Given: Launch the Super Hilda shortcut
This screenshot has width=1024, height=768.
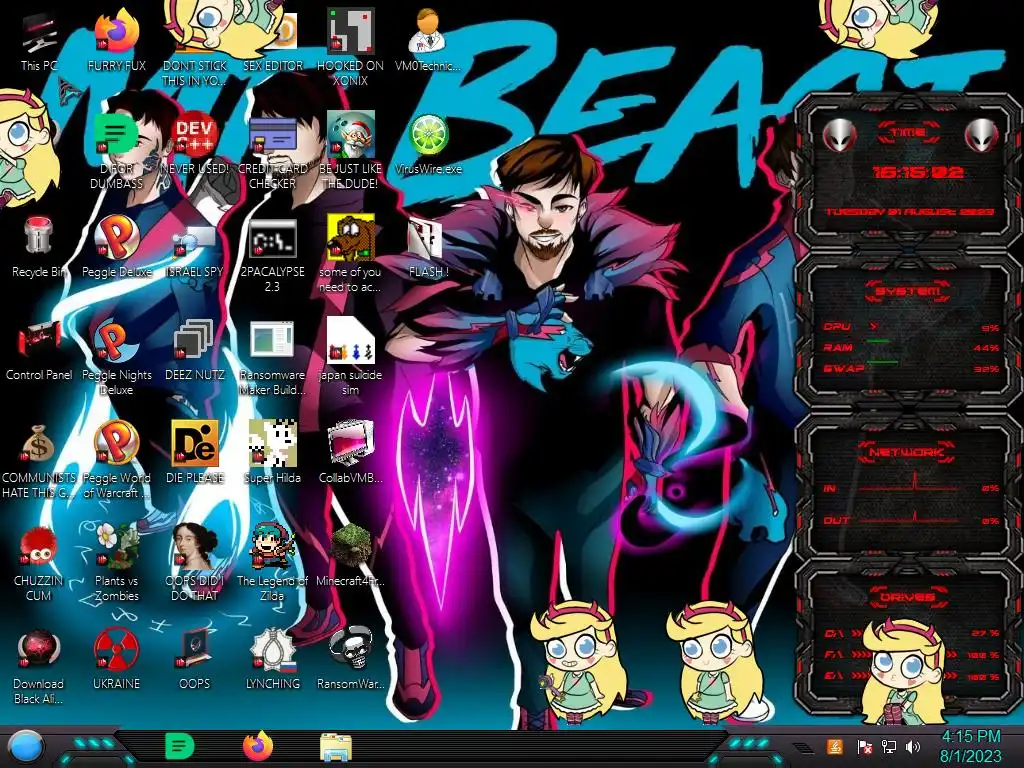Looking at the screenshot, I should (x=272, y=453).
